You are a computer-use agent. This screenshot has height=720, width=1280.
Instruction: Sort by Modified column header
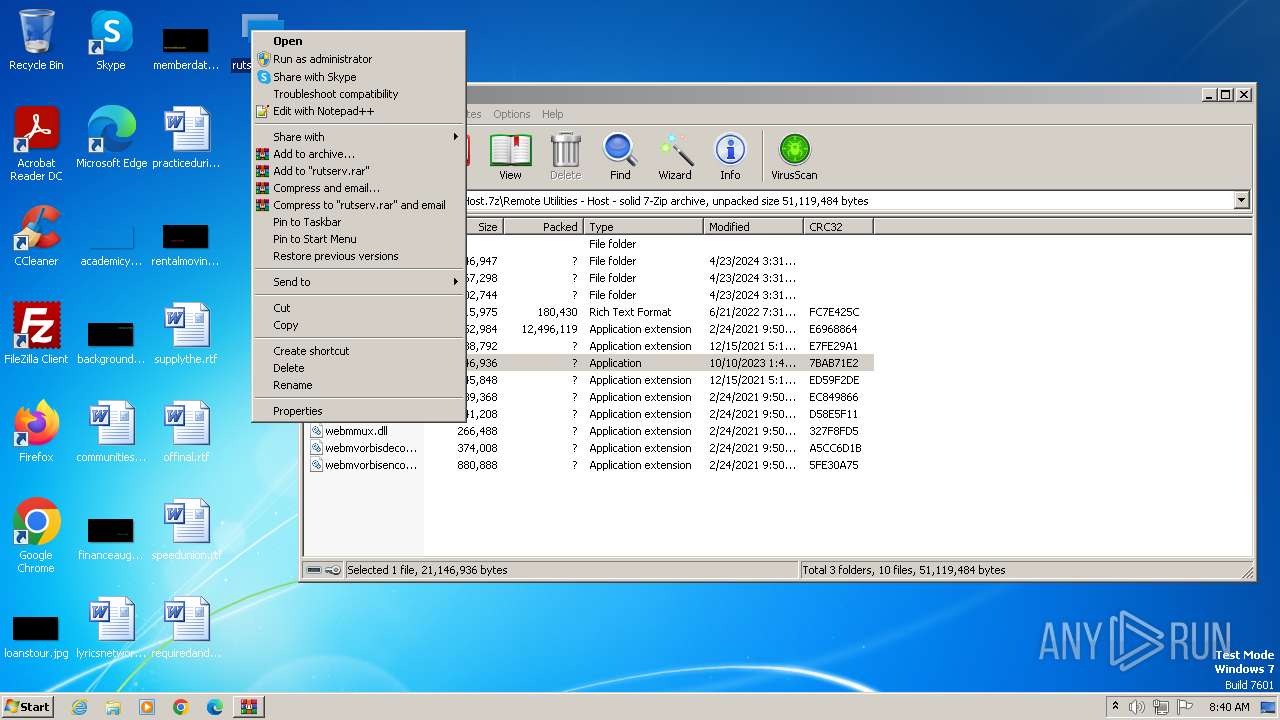click(x=754, y=227)
